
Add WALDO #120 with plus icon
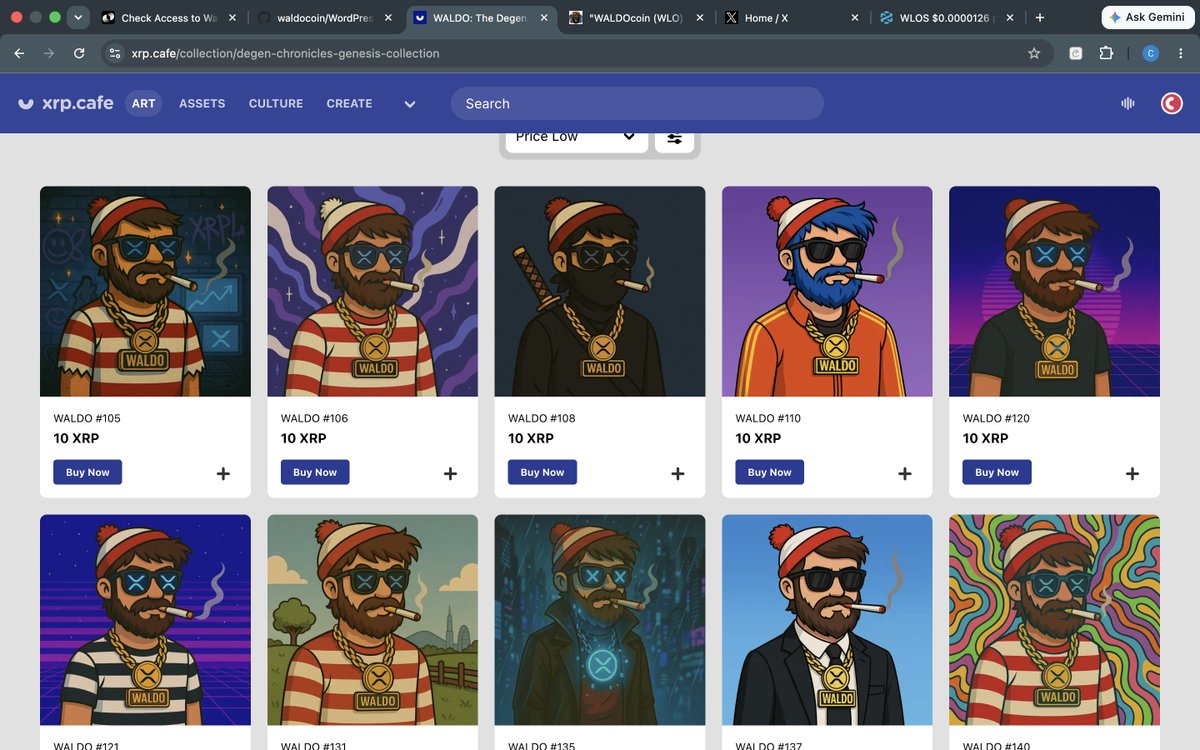[x=1132, y=474]
